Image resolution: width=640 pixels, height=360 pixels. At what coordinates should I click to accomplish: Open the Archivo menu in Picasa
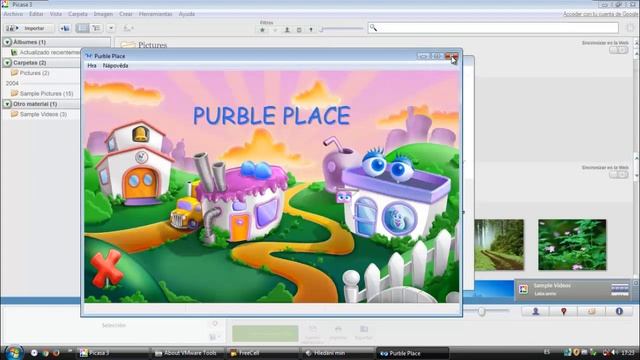click(x=13, y=14)
